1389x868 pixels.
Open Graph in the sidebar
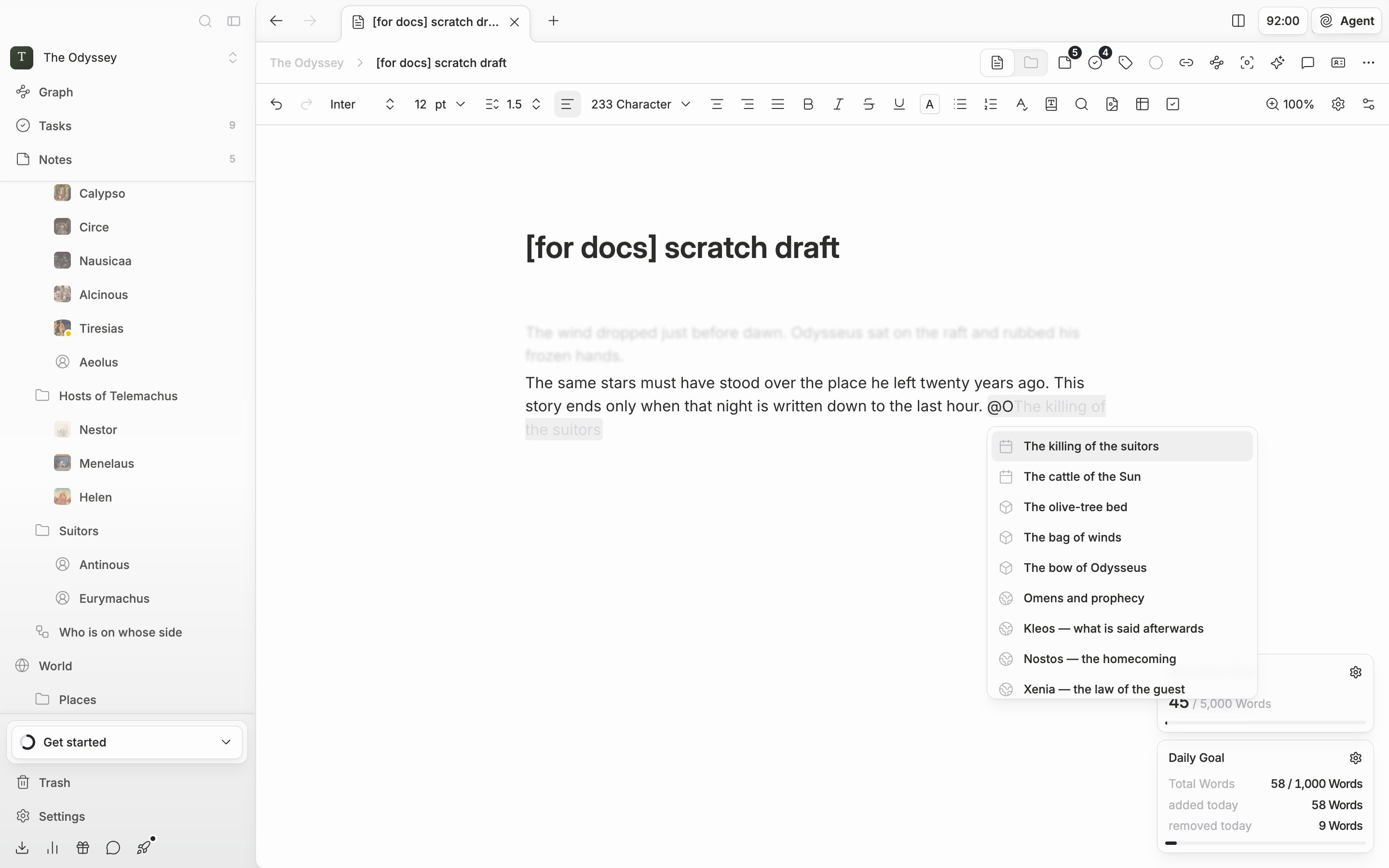click(x=127, y=92)
